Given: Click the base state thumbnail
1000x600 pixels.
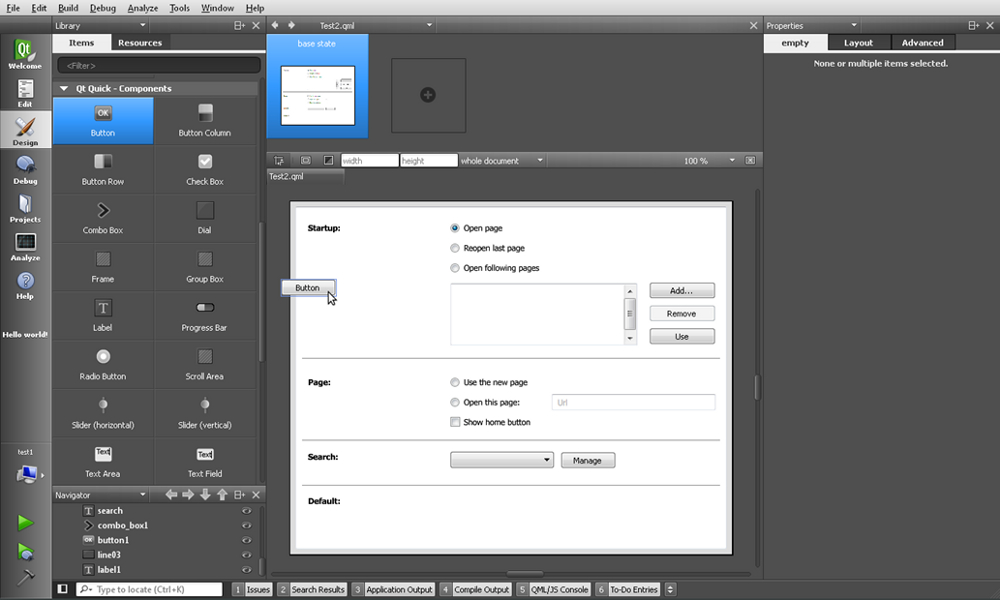Looking at the screenshot, I should [x=318, y=95].
